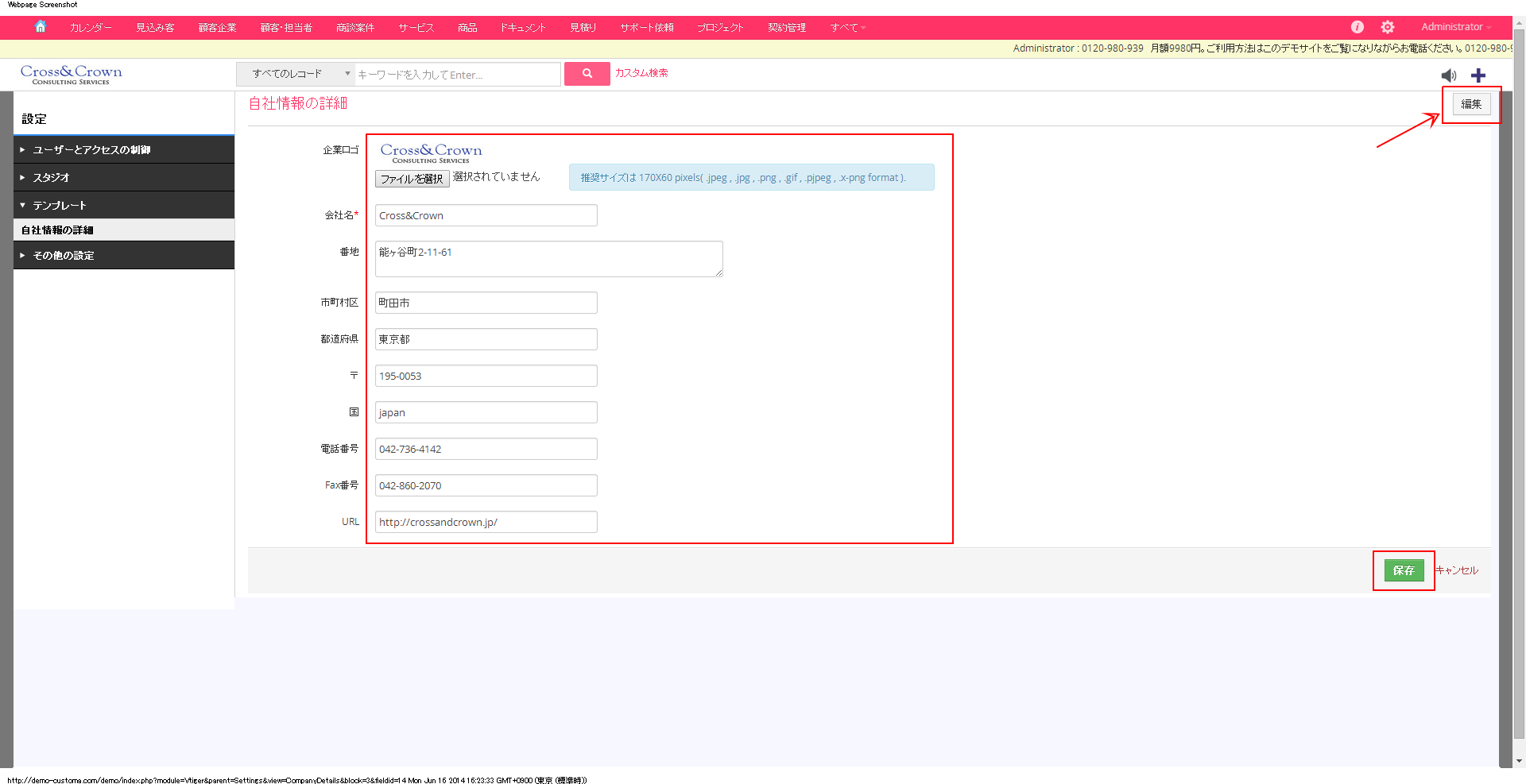Open the settings gear icon

click(1388, 27)
